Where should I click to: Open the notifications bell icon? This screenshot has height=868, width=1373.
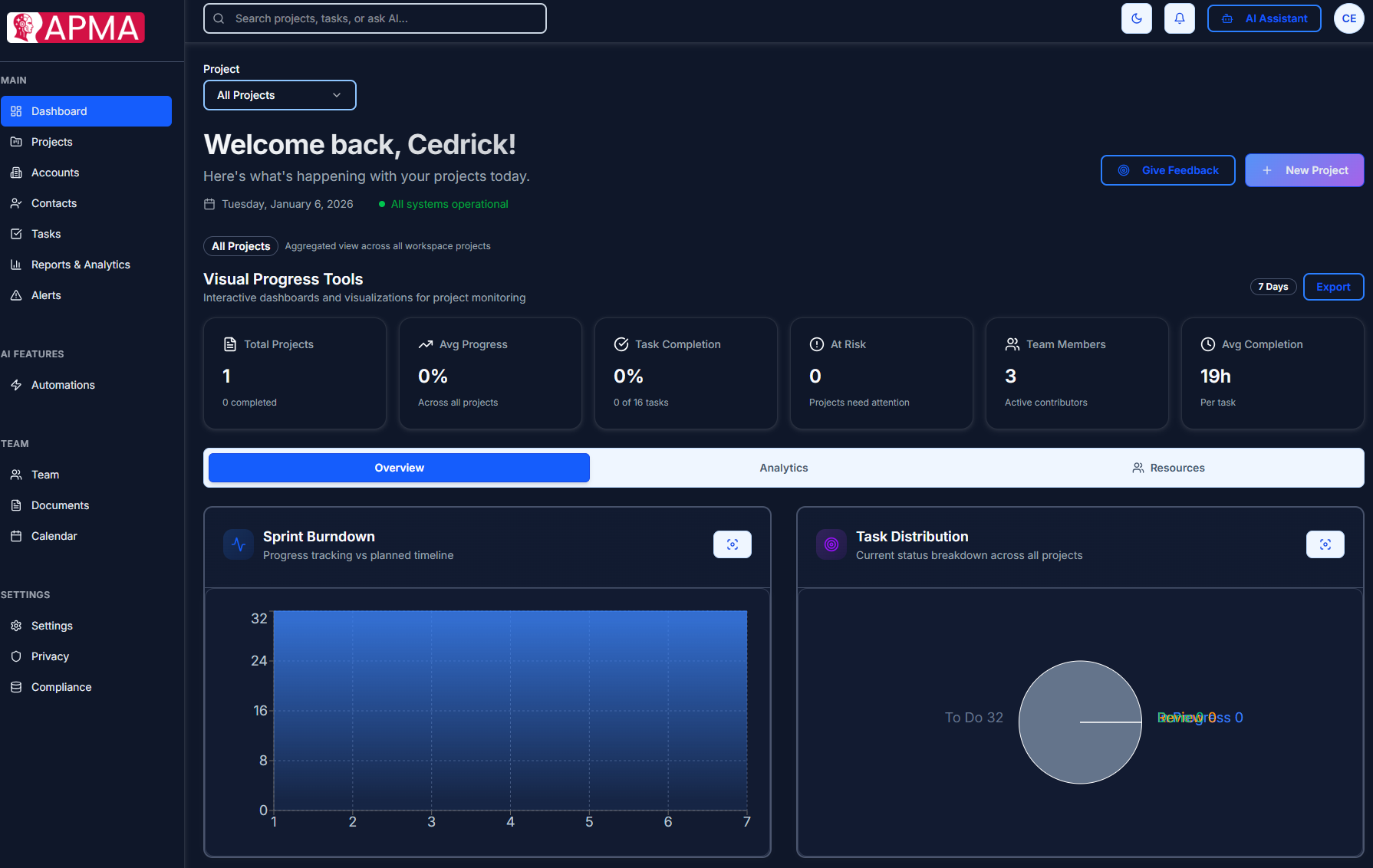(1179, 18)
